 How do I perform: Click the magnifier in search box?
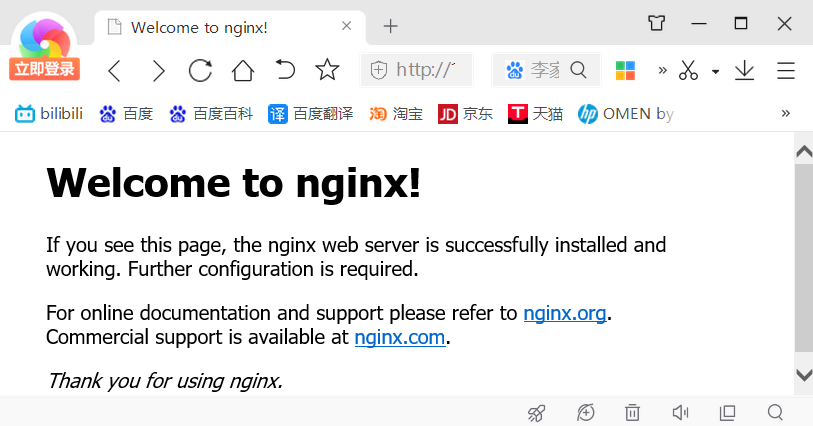click(x=578, y=69)
